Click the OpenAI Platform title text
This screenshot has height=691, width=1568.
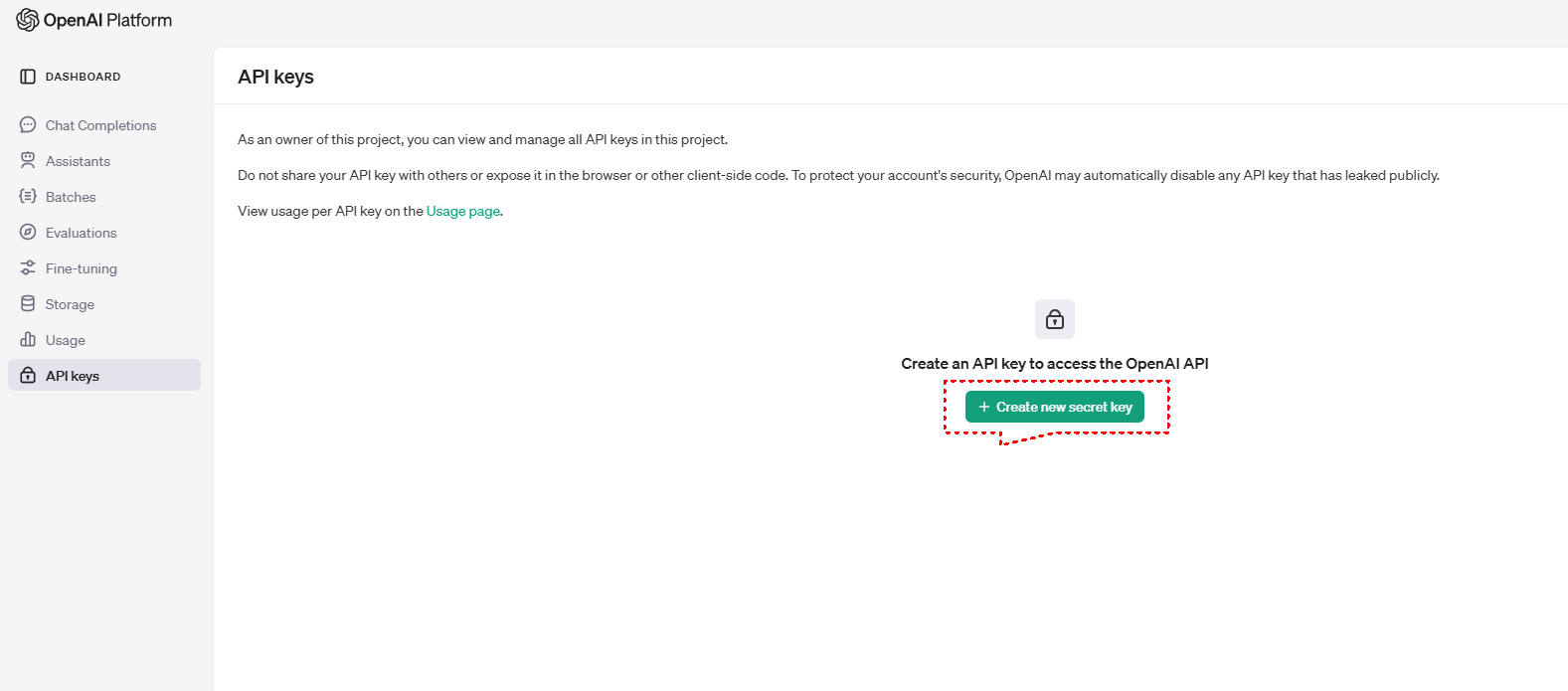(107, 20)
